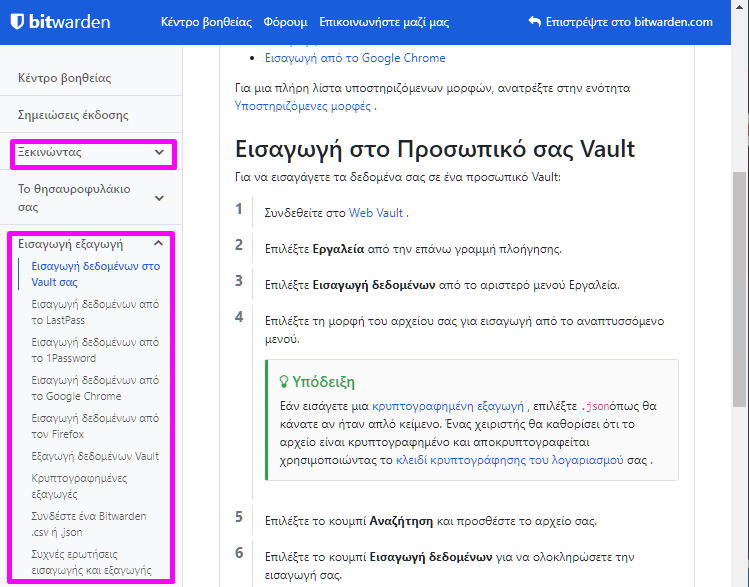Open sidebar Εισαγωγή δεδομένων από το LastPass

tap(95, 312)
